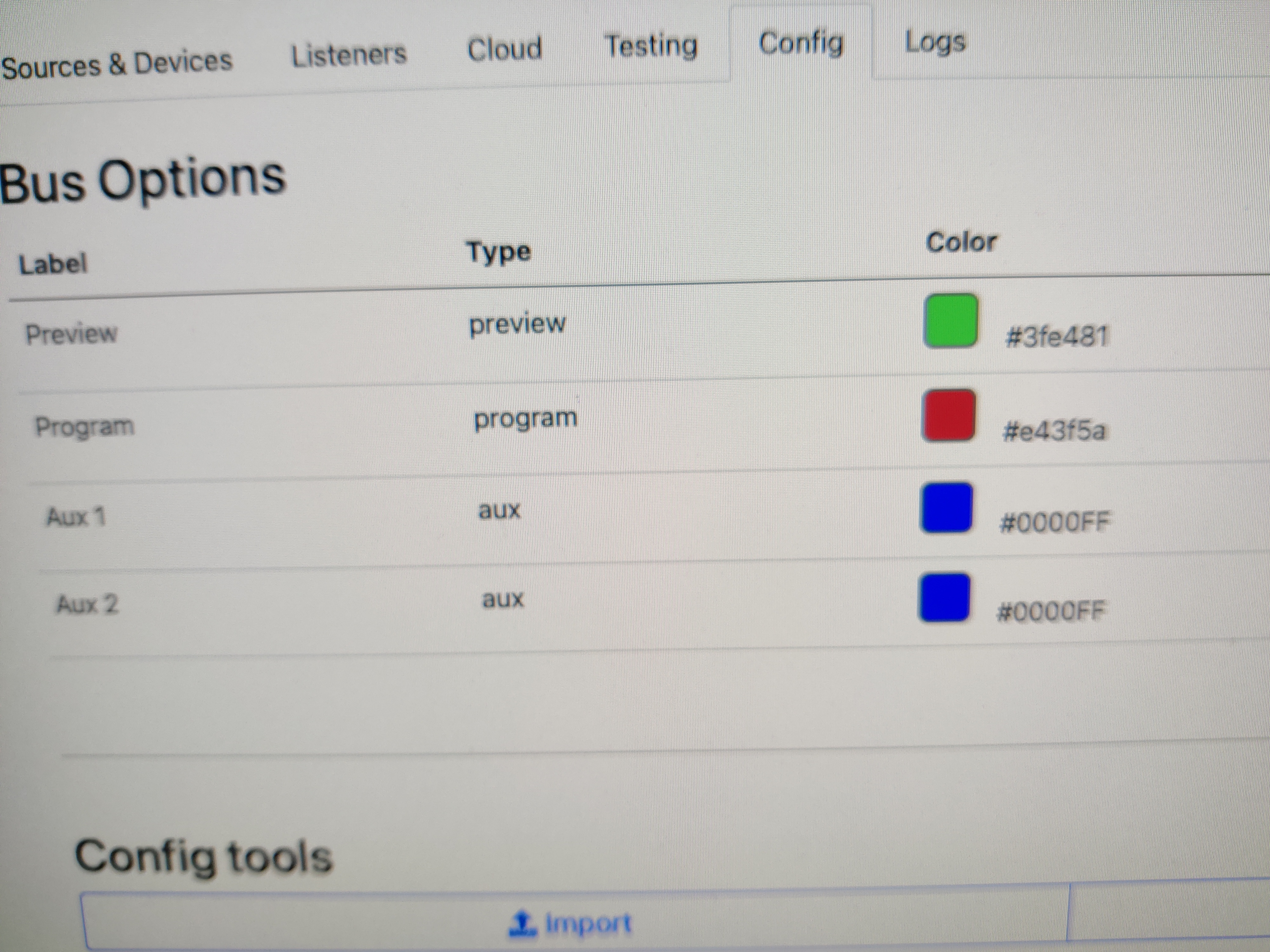This screenshot has width=1270, height=952.
Task: Select the Config tab
Action: click(801, 43)
